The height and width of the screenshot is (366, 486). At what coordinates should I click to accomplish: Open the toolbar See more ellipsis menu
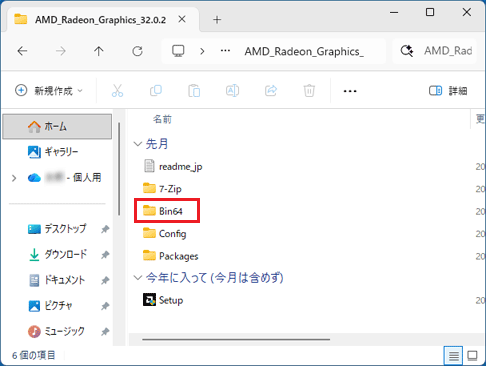click(350, 91)
